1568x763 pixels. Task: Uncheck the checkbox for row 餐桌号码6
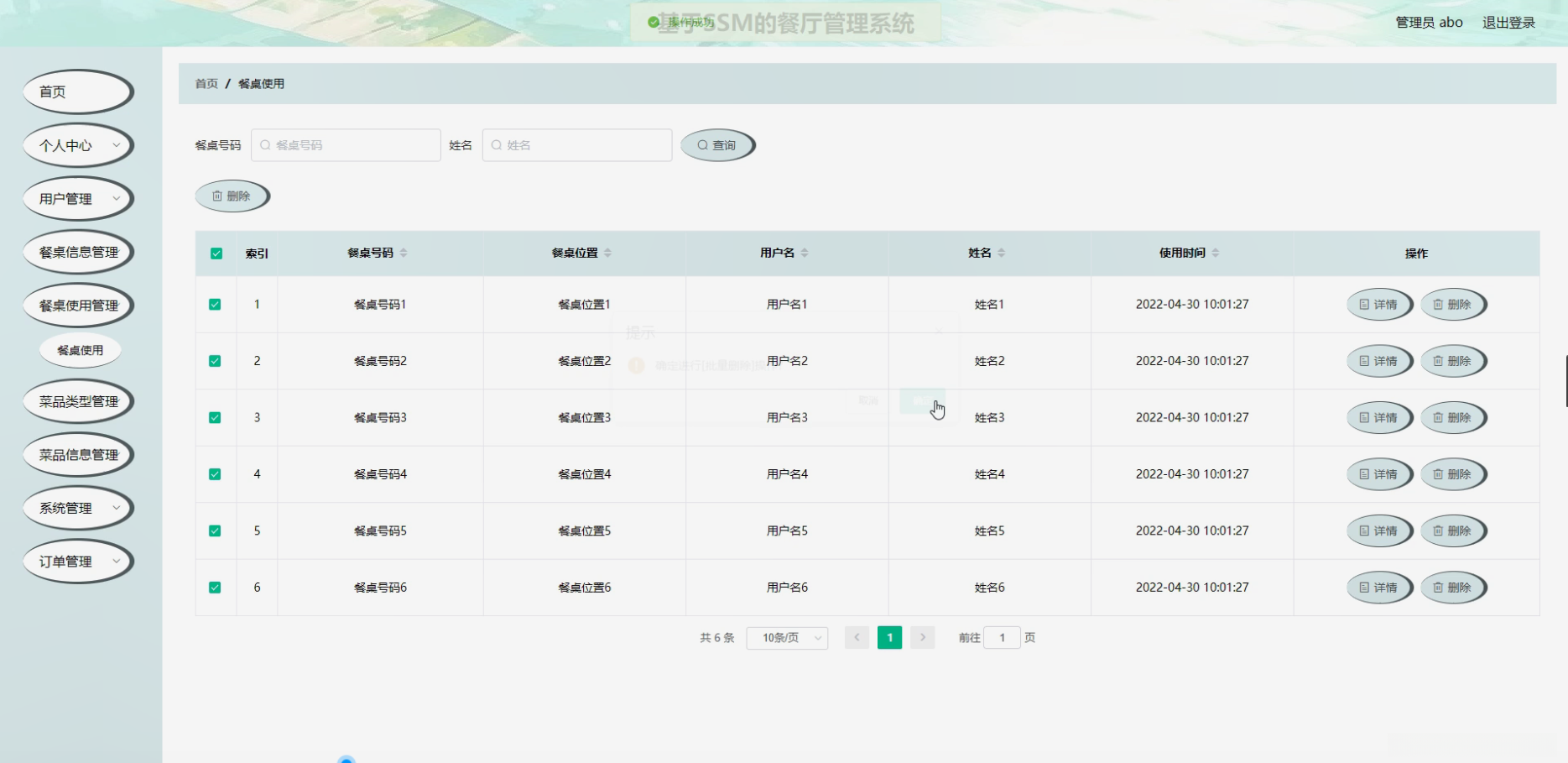(215, 588)
